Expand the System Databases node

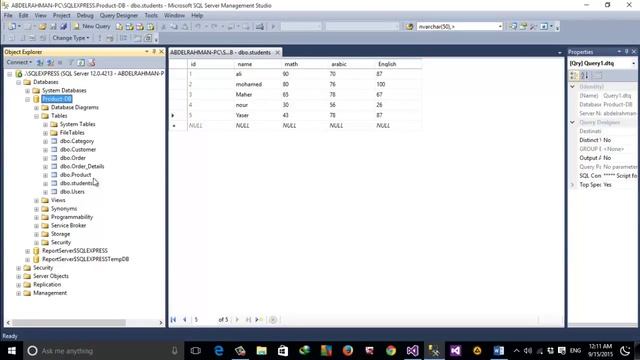[x=28, y=91]
